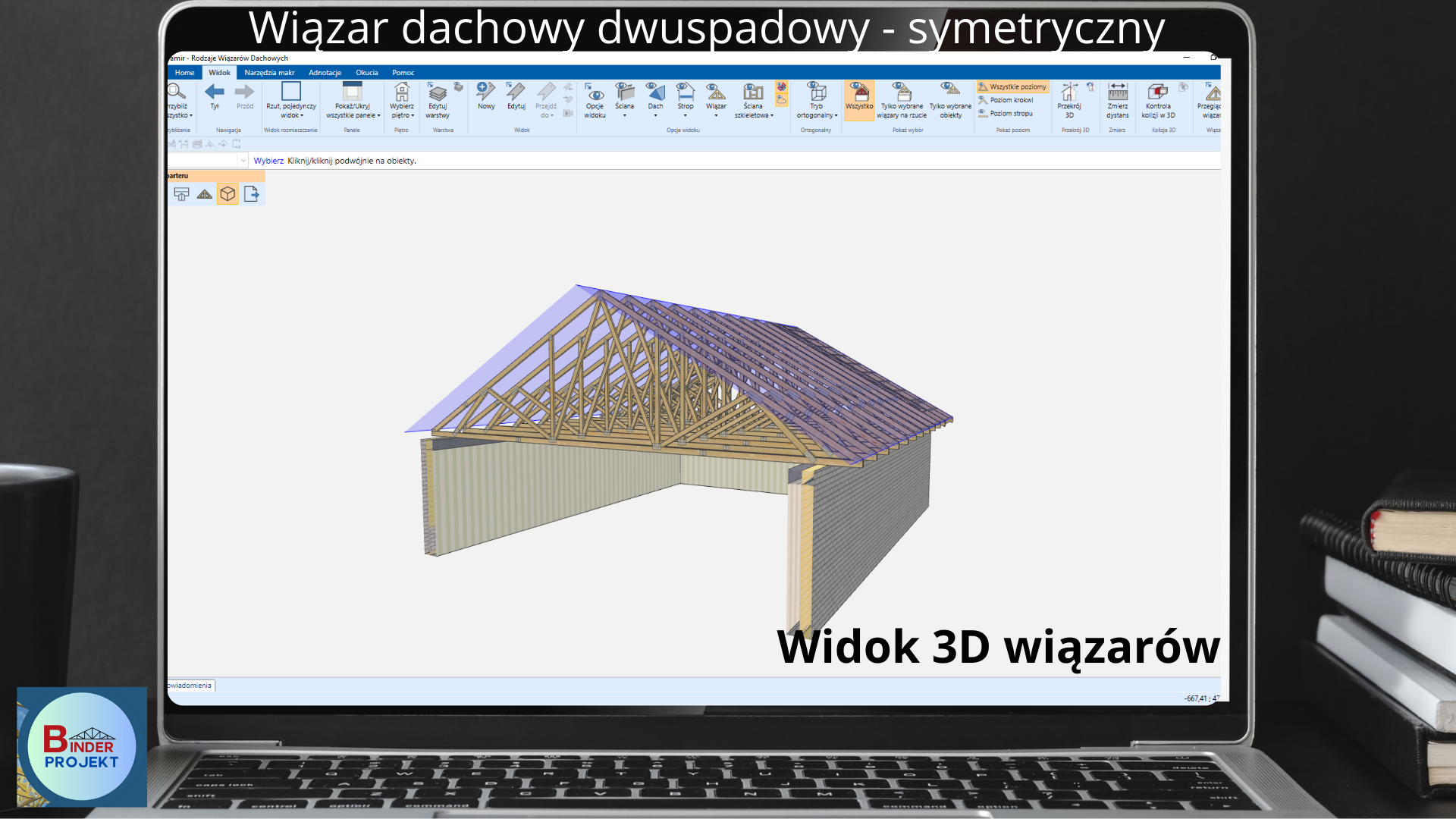The width and height of the screenshot is (1456, 819).
Task: Click the Strop visibility eye icon
Action: tap(686, 92)
